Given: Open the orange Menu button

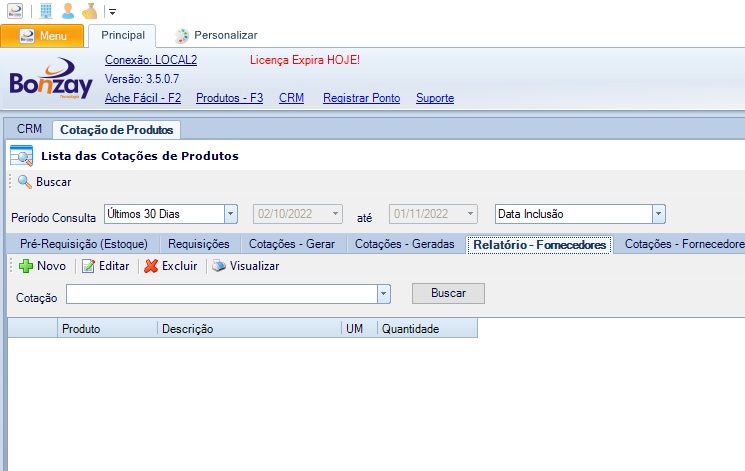Looking at the screenshot, I should [42, 36].
